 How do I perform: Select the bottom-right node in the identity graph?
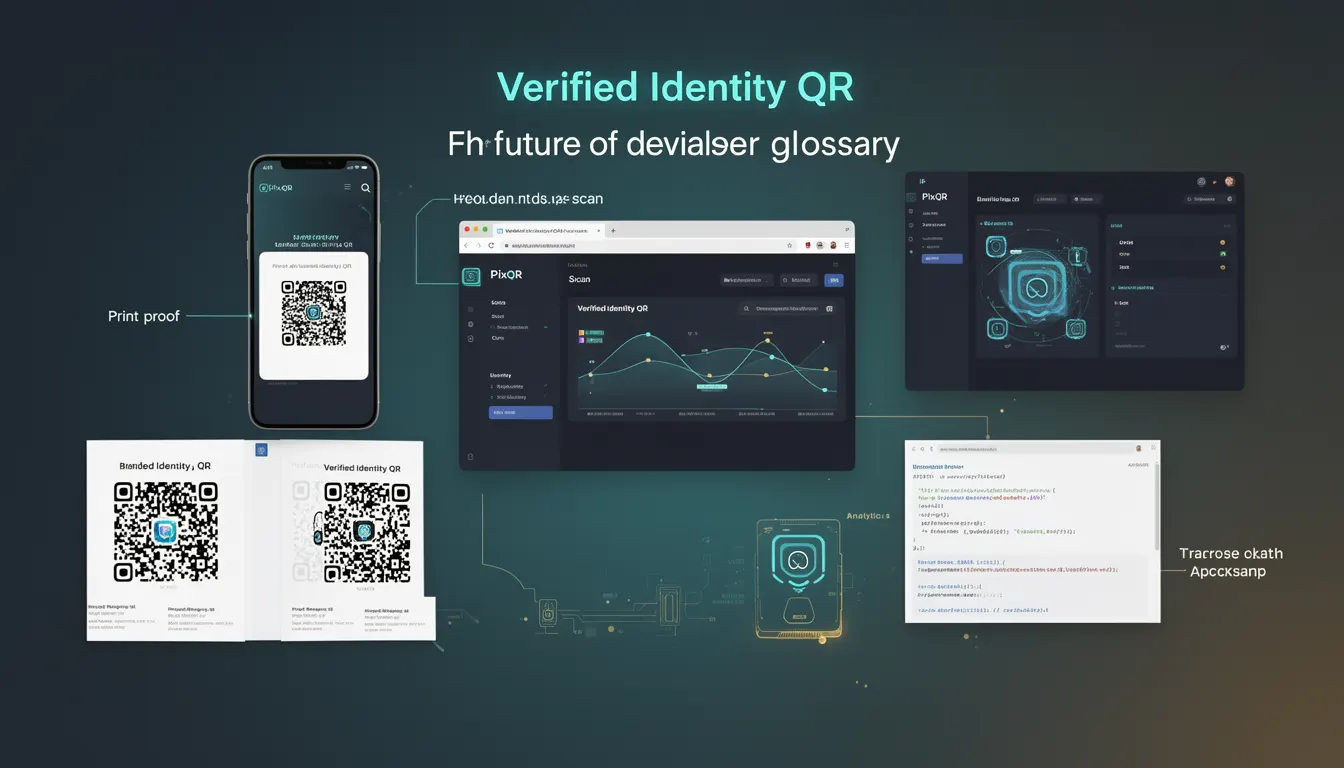point(1076,328)
